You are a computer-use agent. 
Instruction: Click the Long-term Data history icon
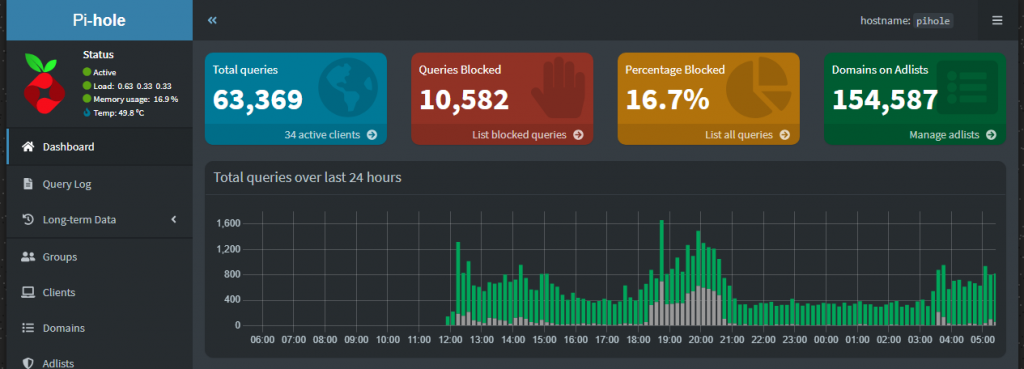click(27, 219)
